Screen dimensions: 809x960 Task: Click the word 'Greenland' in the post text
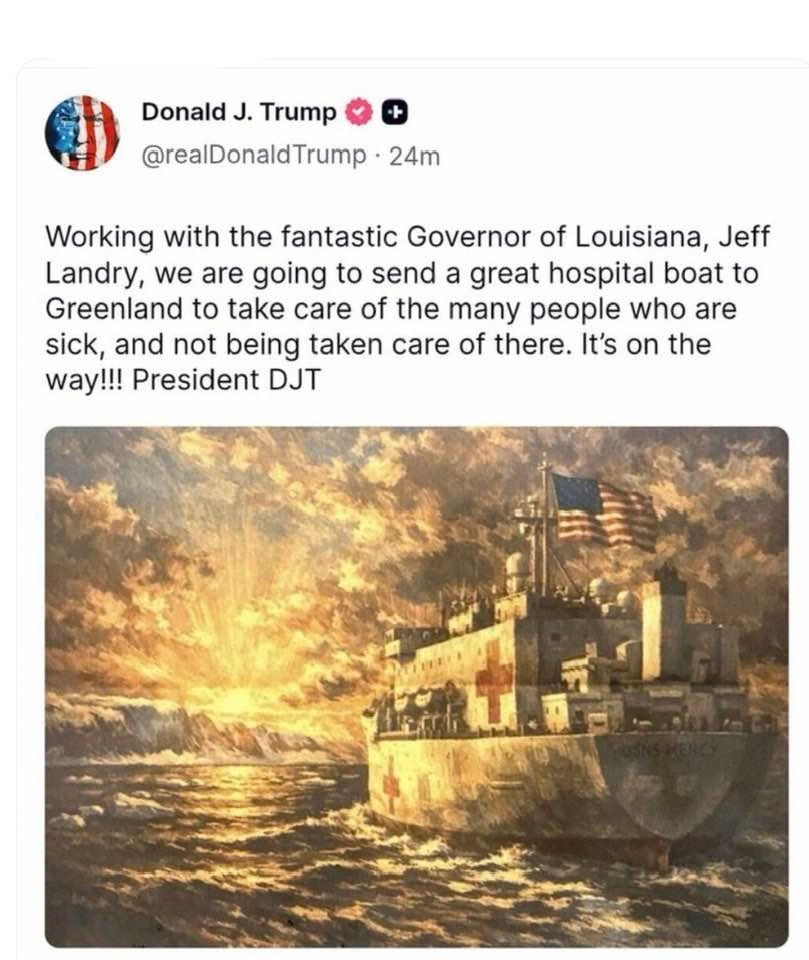(x=115, y=309)
